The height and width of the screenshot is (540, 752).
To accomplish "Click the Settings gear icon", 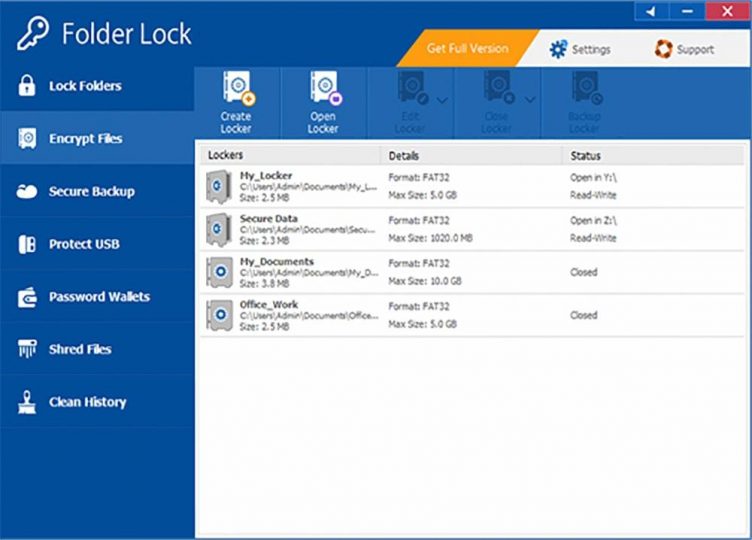I will pyautogui.click(x=558, y=49).
